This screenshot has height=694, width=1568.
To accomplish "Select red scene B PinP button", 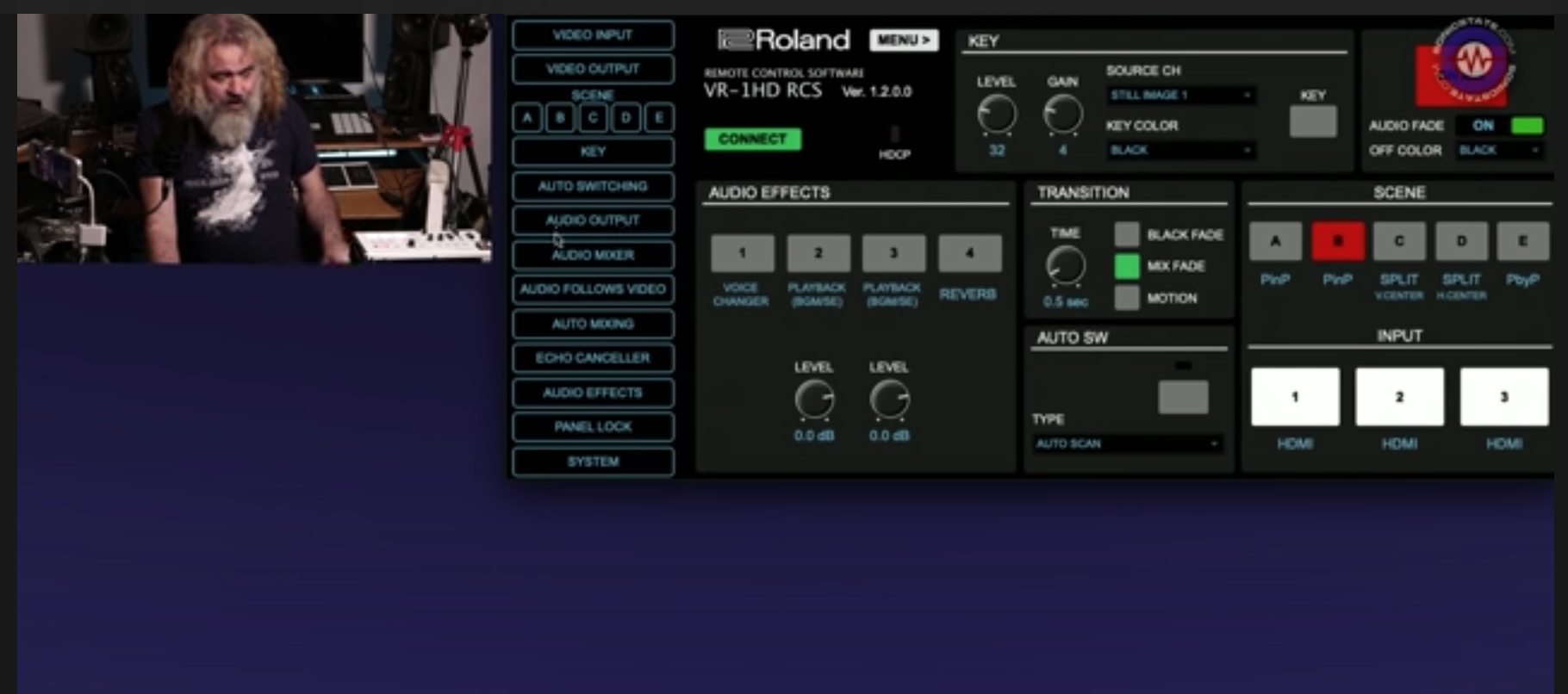I will [x=1338, y=241].
